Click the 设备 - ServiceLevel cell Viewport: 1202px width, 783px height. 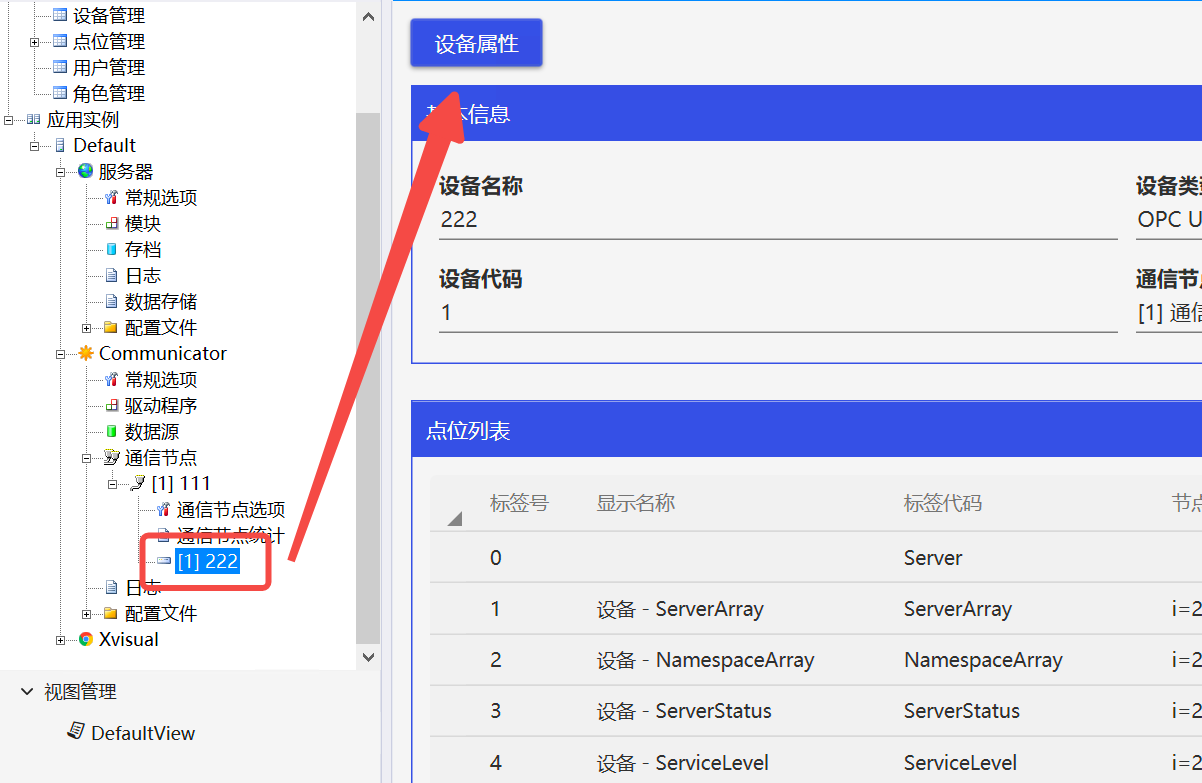683,763
